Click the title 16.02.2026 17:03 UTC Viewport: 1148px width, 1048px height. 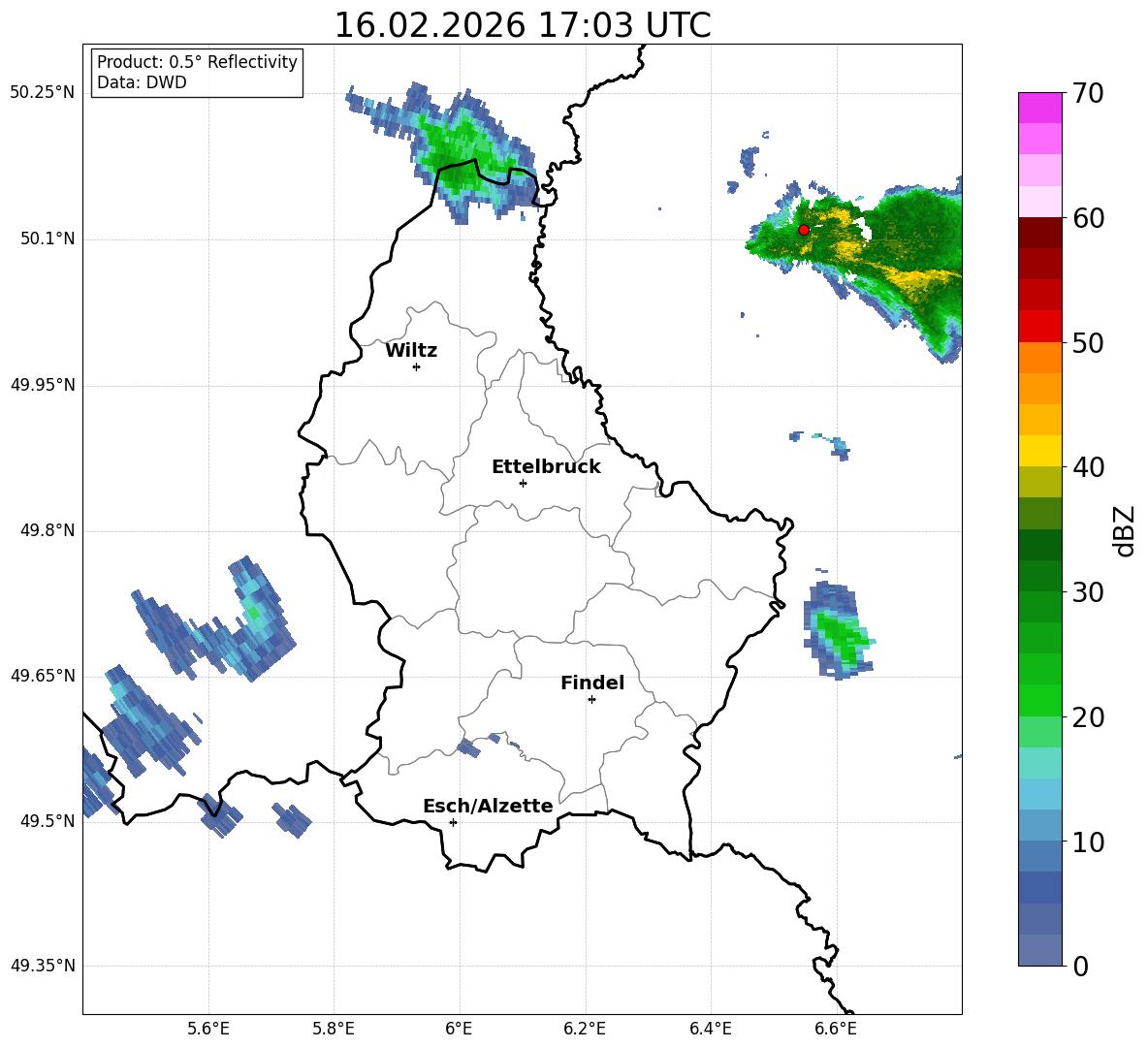click(x=523, y=25)
